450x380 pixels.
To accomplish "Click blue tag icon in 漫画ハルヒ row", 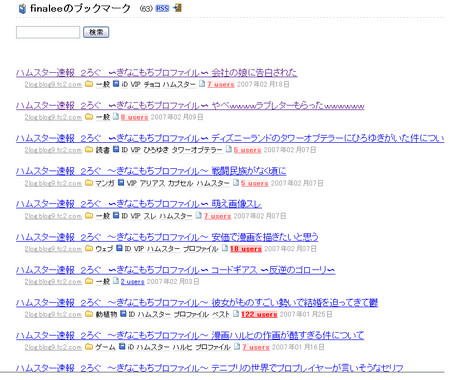I will click(122, 347).
